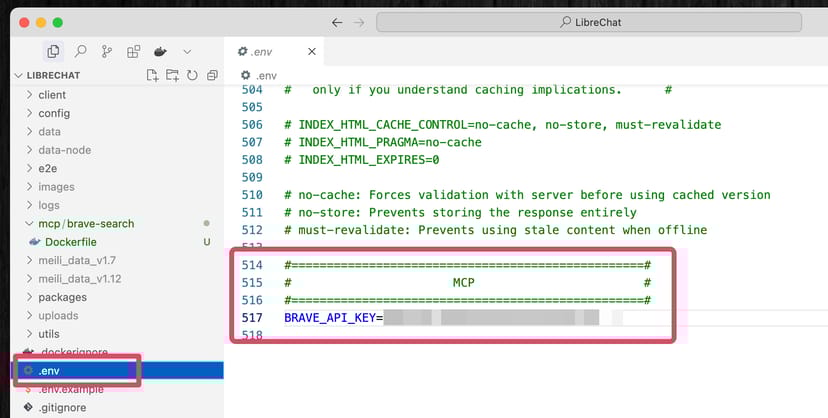Open the Search view icon
Screen dimensions: 828x418
pos(80,51)
